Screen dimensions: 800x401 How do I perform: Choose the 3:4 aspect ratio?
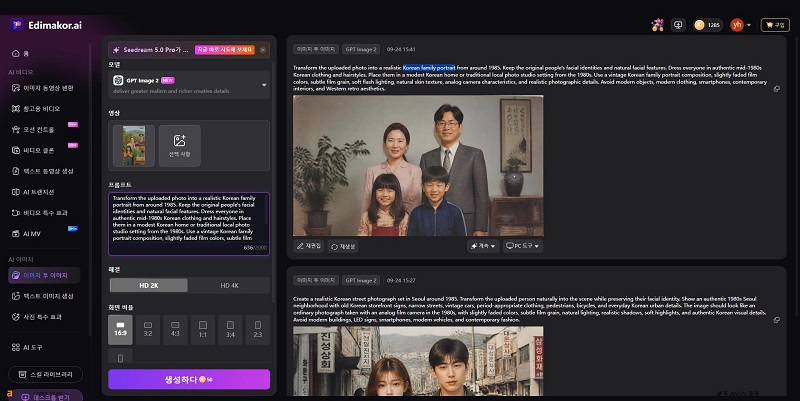[230, 330]
